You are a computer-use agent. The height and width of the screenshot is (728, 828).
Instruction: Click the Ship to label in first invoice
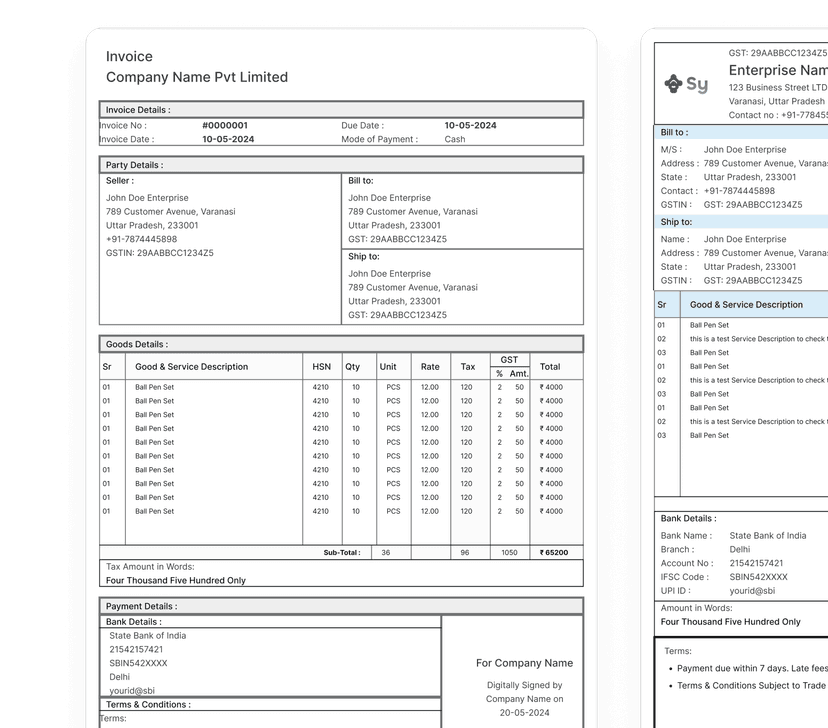coord(364,257)
